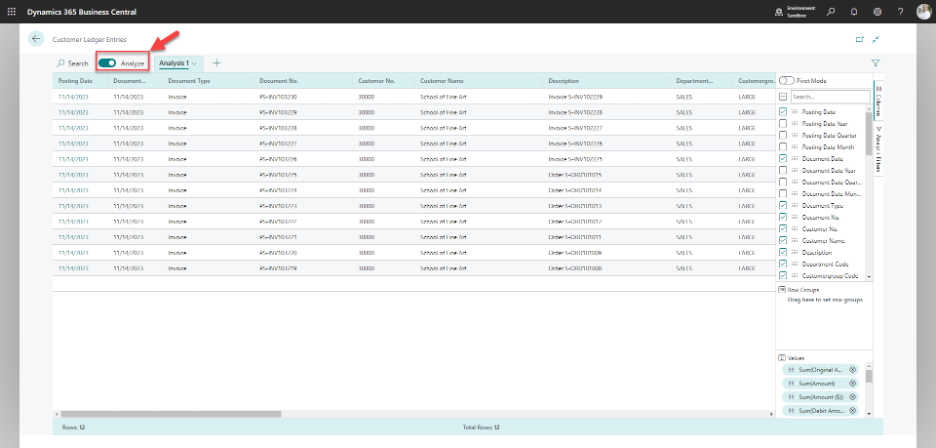Remove Sum(Original A... value chip
The image size is (936, 448).
[x=852, y=370]
